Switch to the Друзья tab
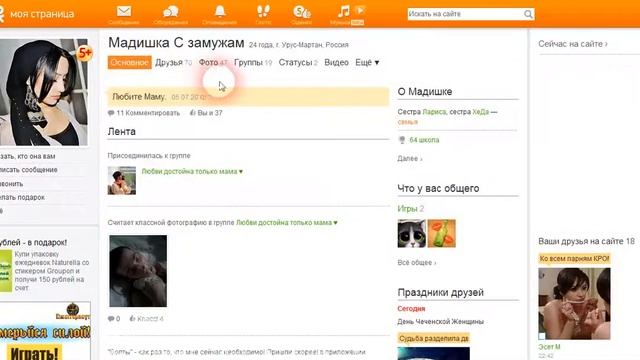The image size is (640, 360). click(x=169, y=62)
